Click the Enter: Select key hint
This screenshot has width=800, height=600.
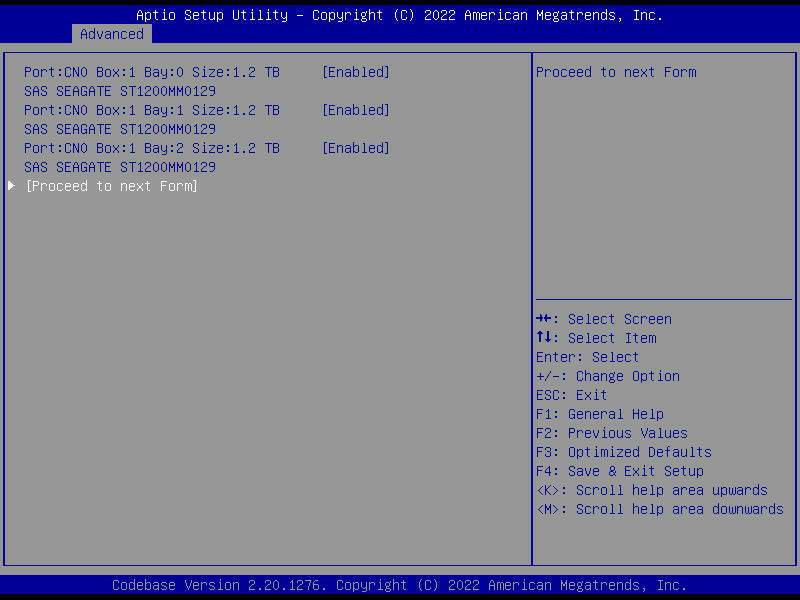pyautogui.click(x=587, y=357)
